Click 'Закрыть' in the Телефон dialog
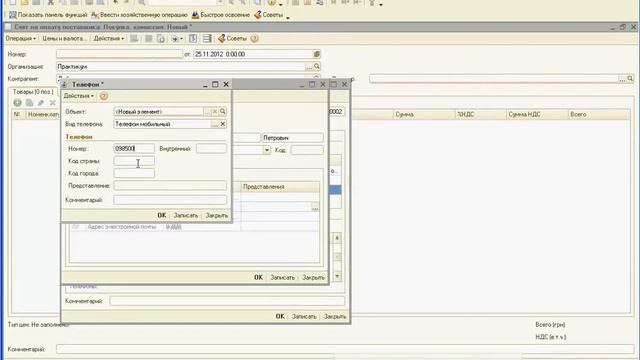This screenshot has height=360, width=640. [216, 215]
